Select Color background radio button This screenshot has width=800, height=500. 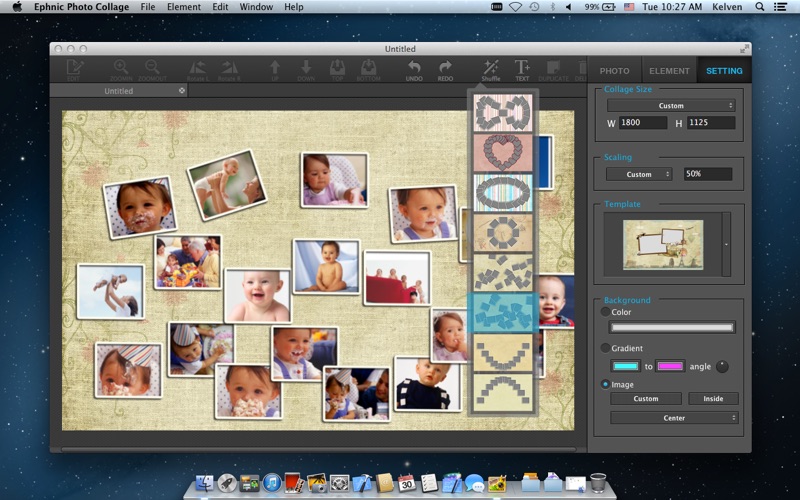point(605,312)
